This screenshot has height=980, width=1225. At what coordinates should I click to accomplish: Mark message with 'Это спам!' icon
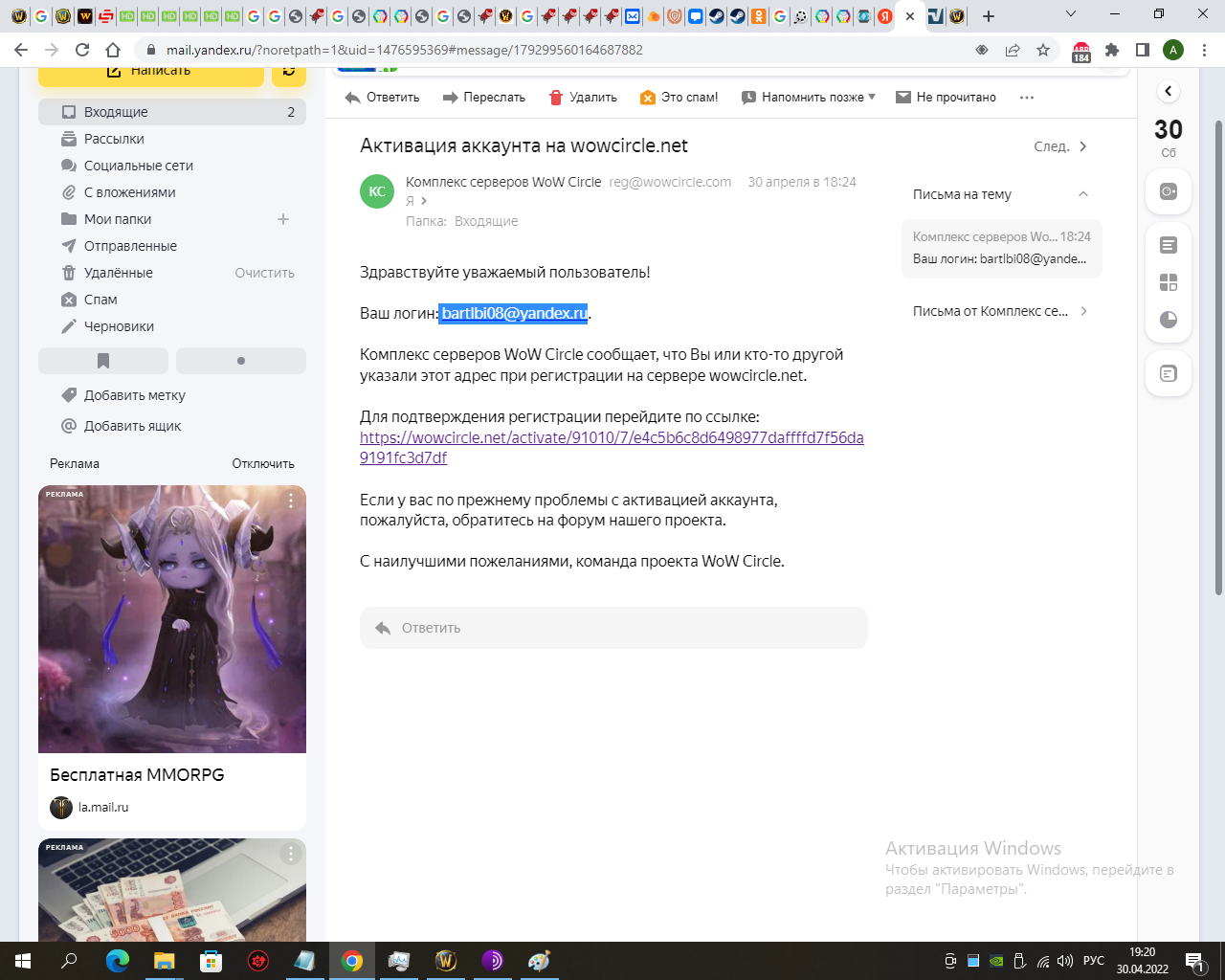(x=648, y=98)
